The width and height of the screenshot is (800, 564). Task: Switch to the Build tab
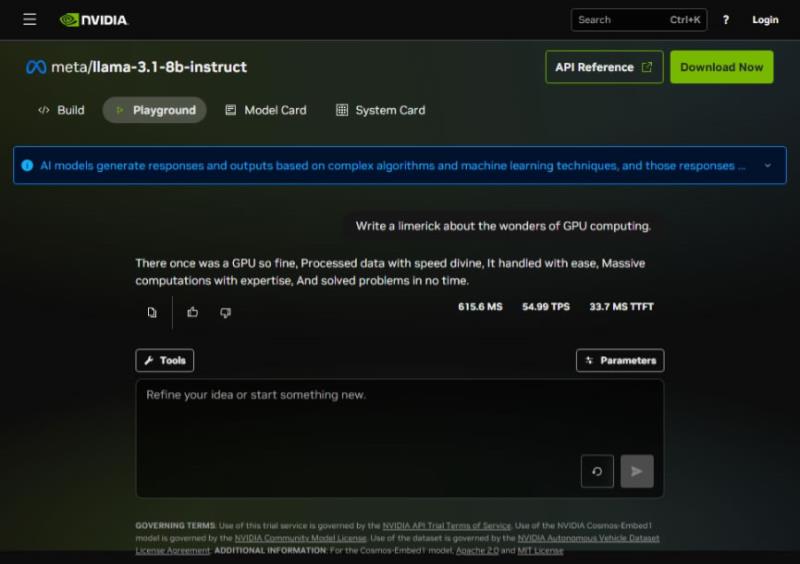(x=61, y=110)
